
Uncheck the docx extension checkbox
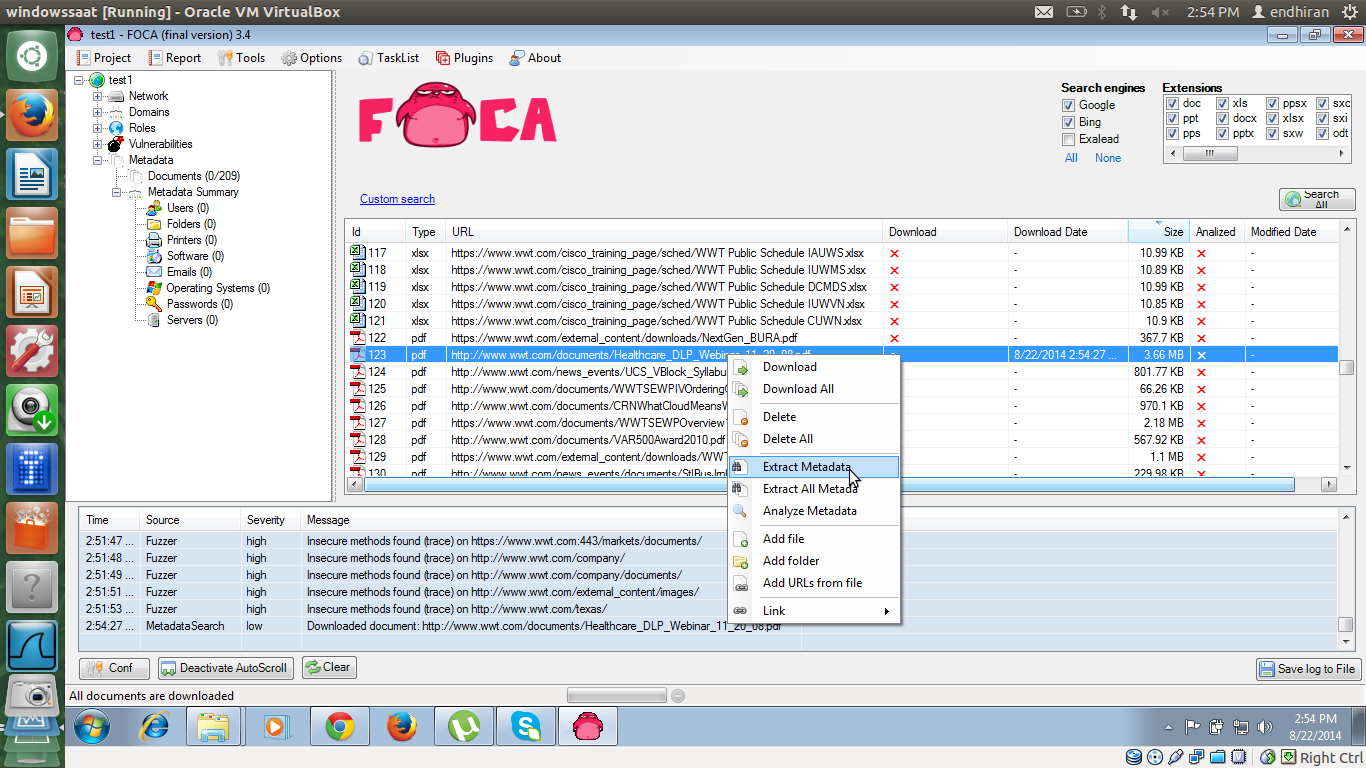(1222, 118)
